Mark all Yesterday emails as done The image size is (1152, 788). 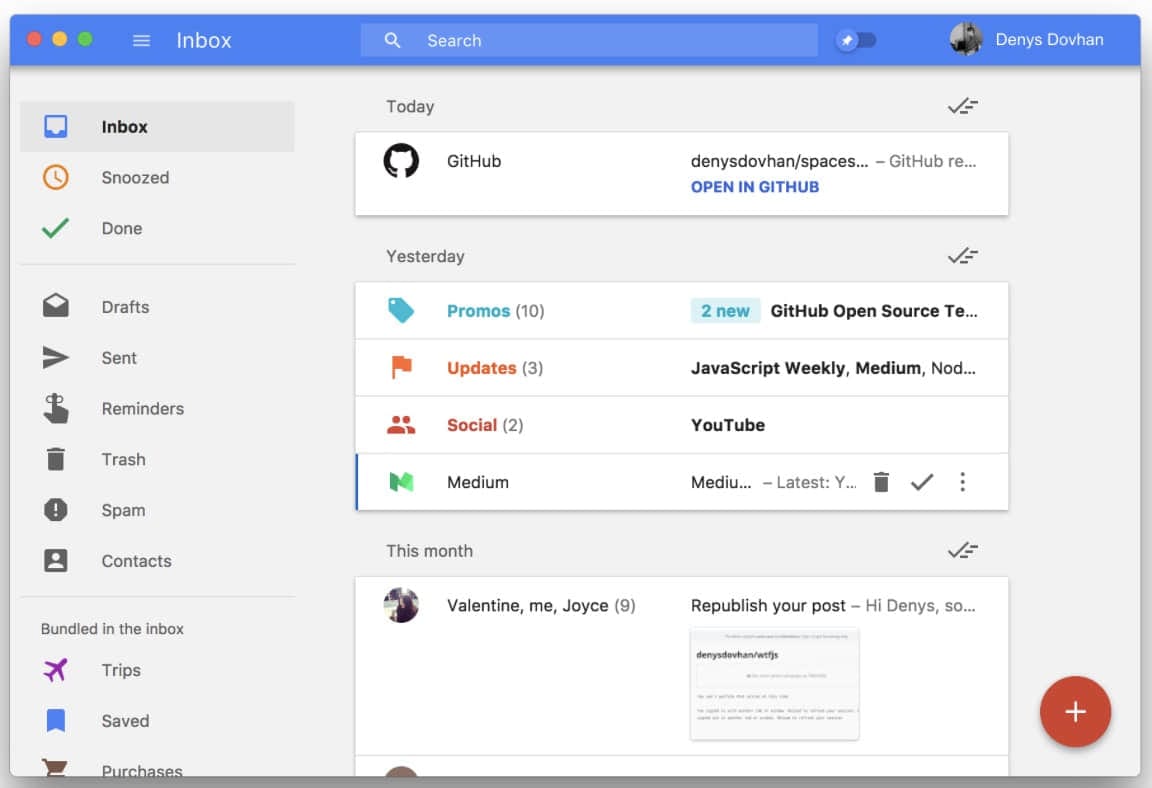(962, 256)
